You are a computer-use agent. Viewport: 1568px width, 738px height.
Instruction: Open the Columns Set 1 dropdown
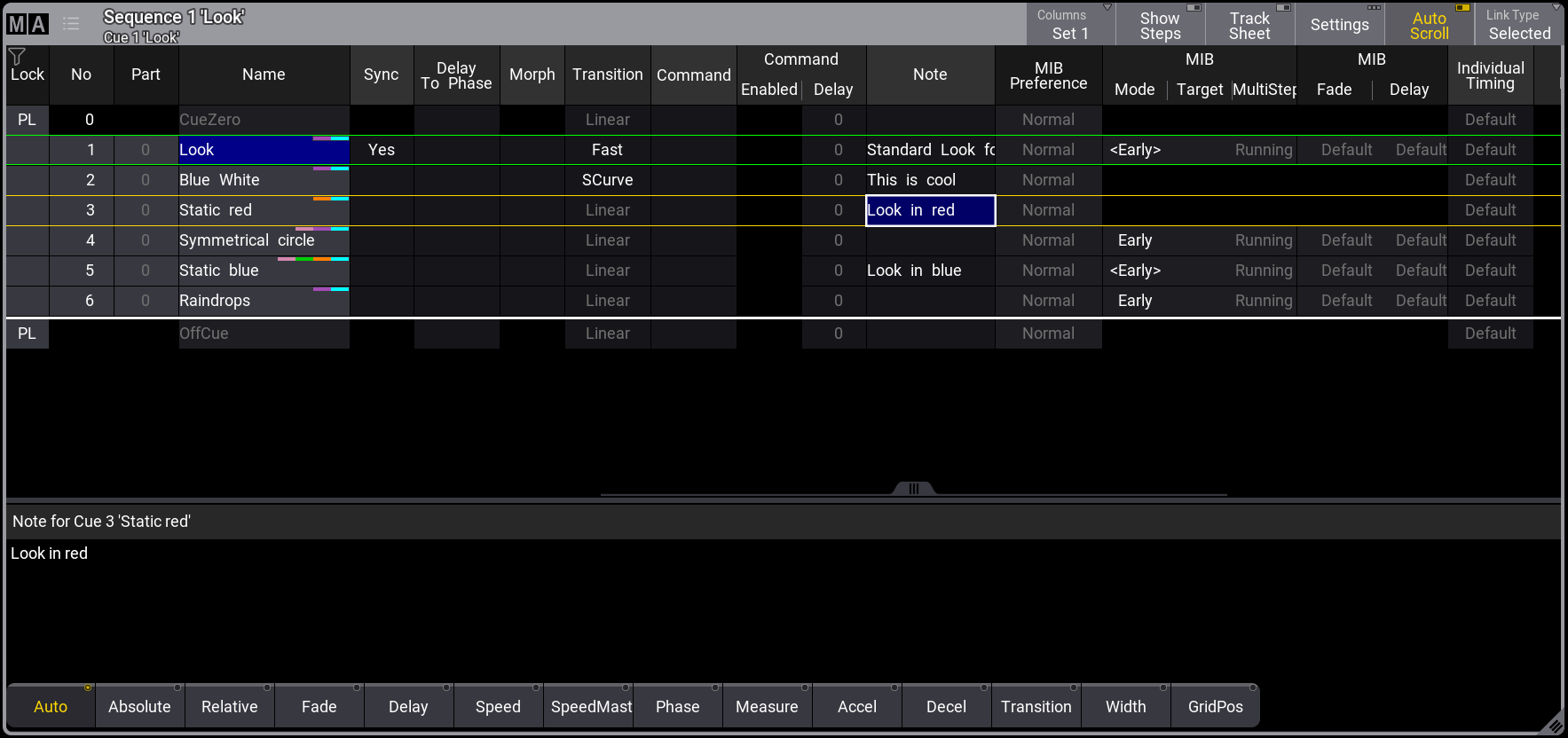click(x=1070, y=25)
